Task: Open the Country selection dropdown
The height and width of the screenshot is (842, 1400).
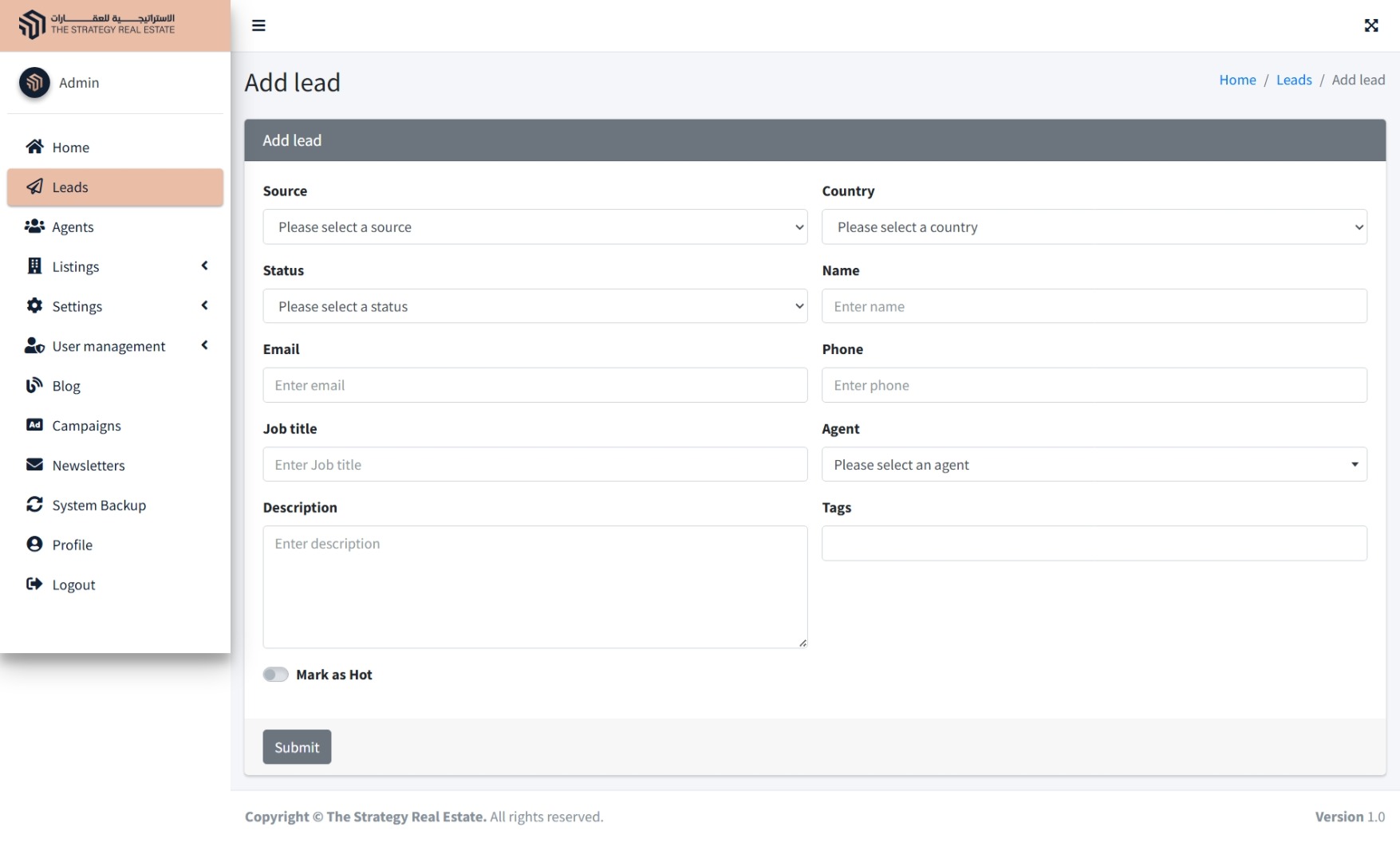Action: [x=1094, y=227]
